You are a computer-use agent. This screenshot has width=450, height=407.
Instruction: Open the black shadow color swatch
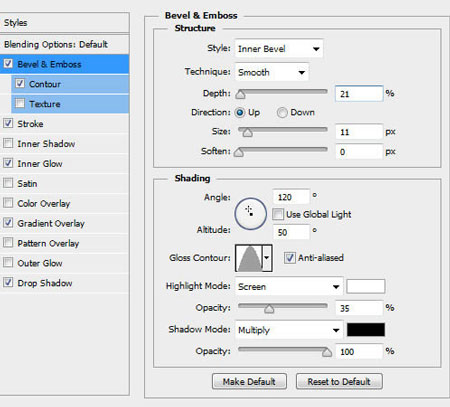366,330
